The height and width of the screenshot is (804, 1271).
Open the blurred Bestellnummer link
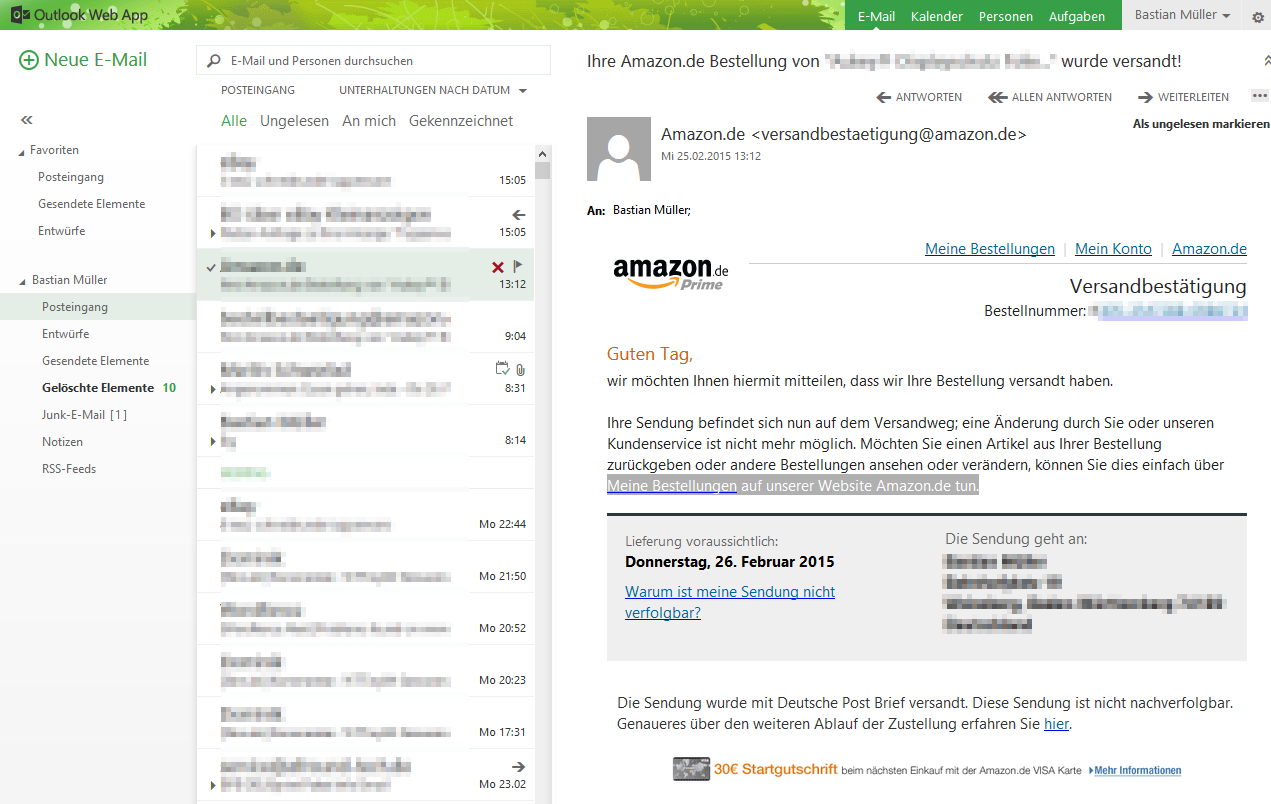1168,311
